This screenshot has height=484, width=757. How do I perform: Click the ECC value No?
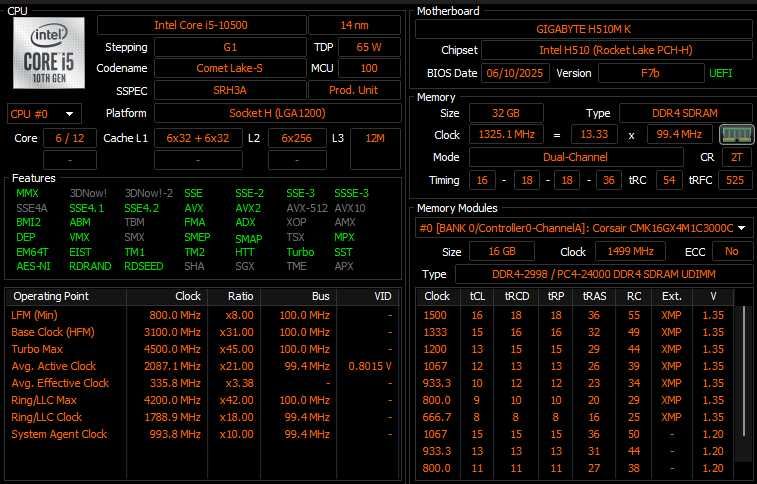click(732, 252)
